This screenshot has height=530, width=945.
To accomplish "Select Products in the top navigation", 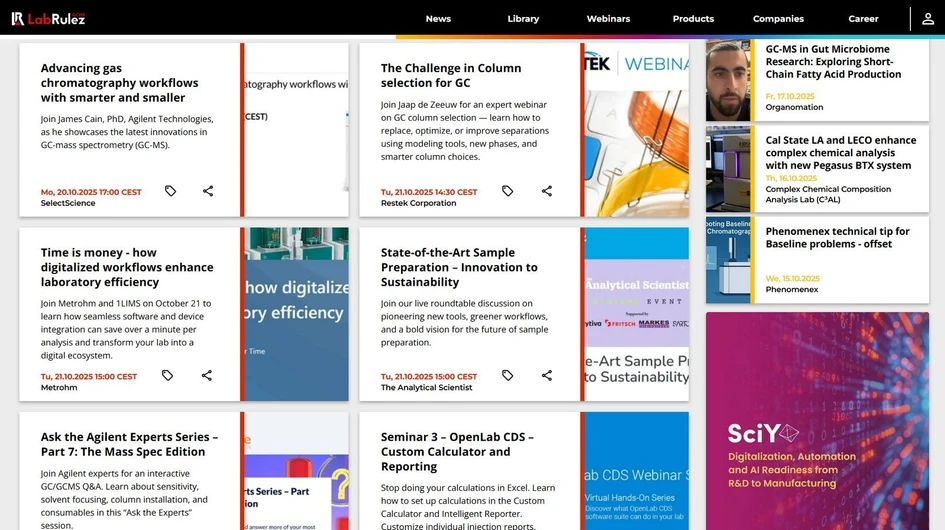I will (693, 19).
